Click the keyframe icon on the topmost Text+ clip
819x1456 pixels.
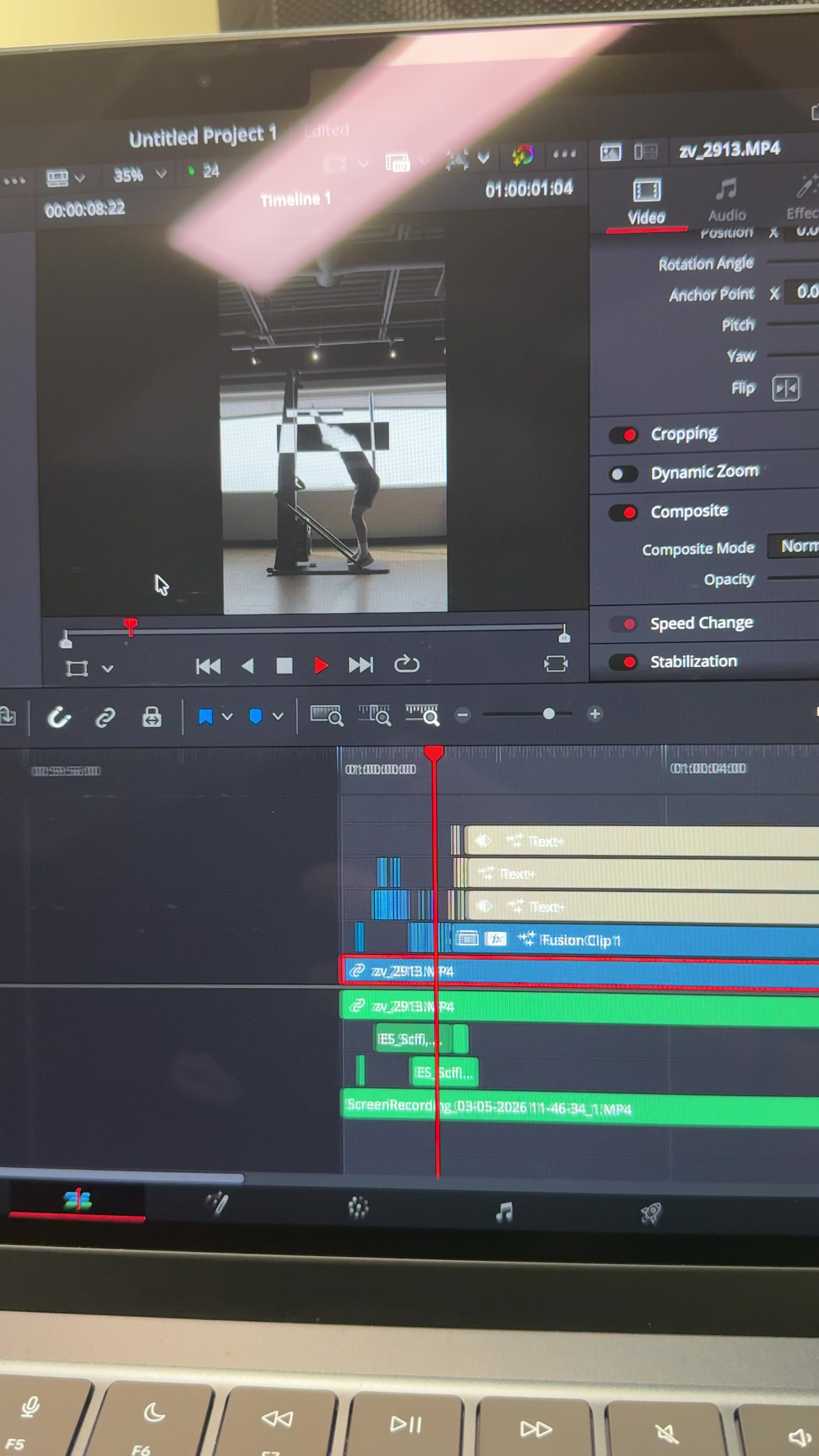click(482, 841)
